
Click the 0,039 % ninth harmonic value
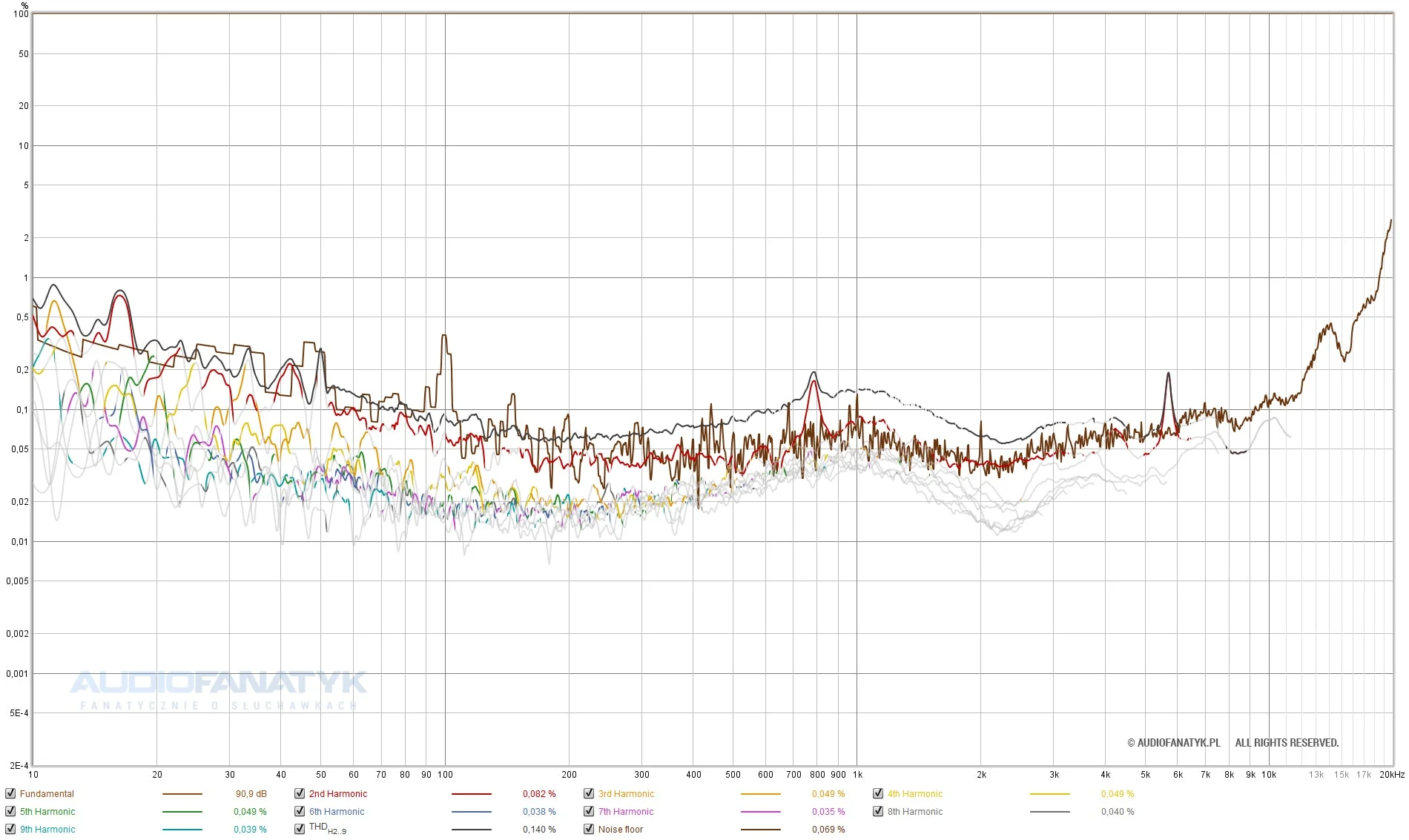coord(250,829)
